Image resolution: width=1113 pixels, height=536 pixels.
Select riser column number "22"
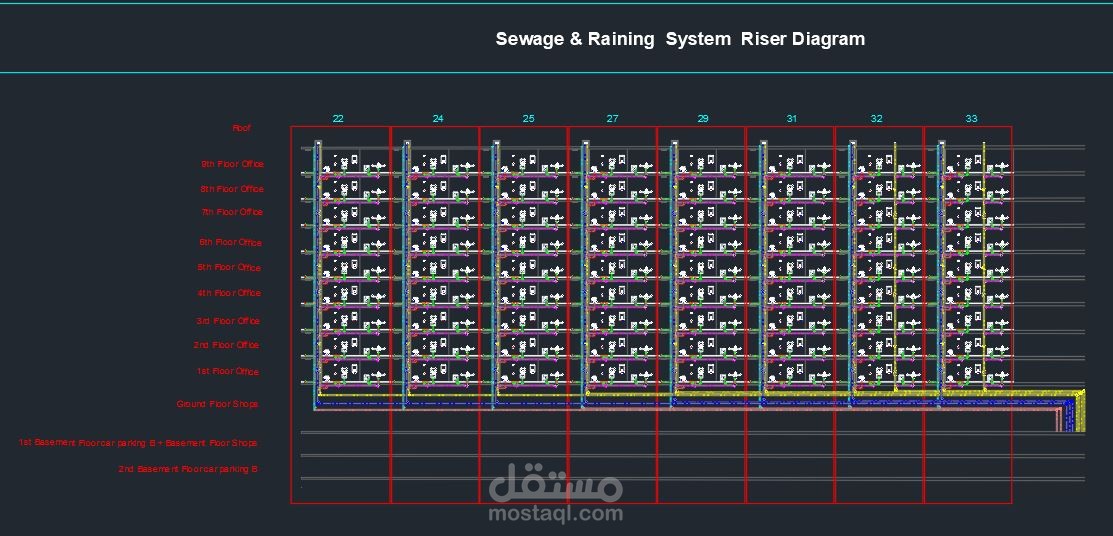(338, 119)
